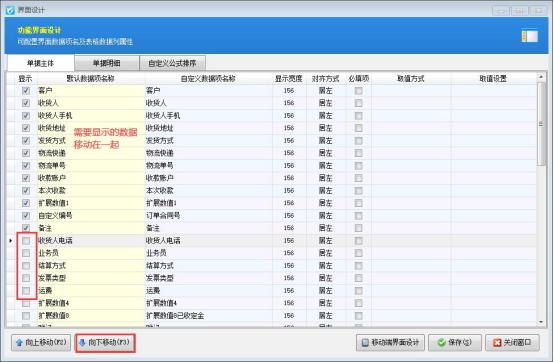Enable 必填项 checkbox for 收货人手机 row
The height and width of the screenshot is (362, 554).
(359, 115)
